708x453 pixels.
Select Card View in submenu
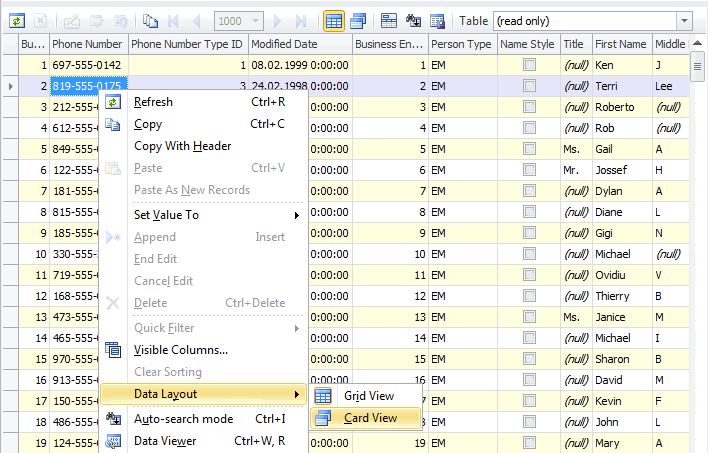(x=366, y=418)
